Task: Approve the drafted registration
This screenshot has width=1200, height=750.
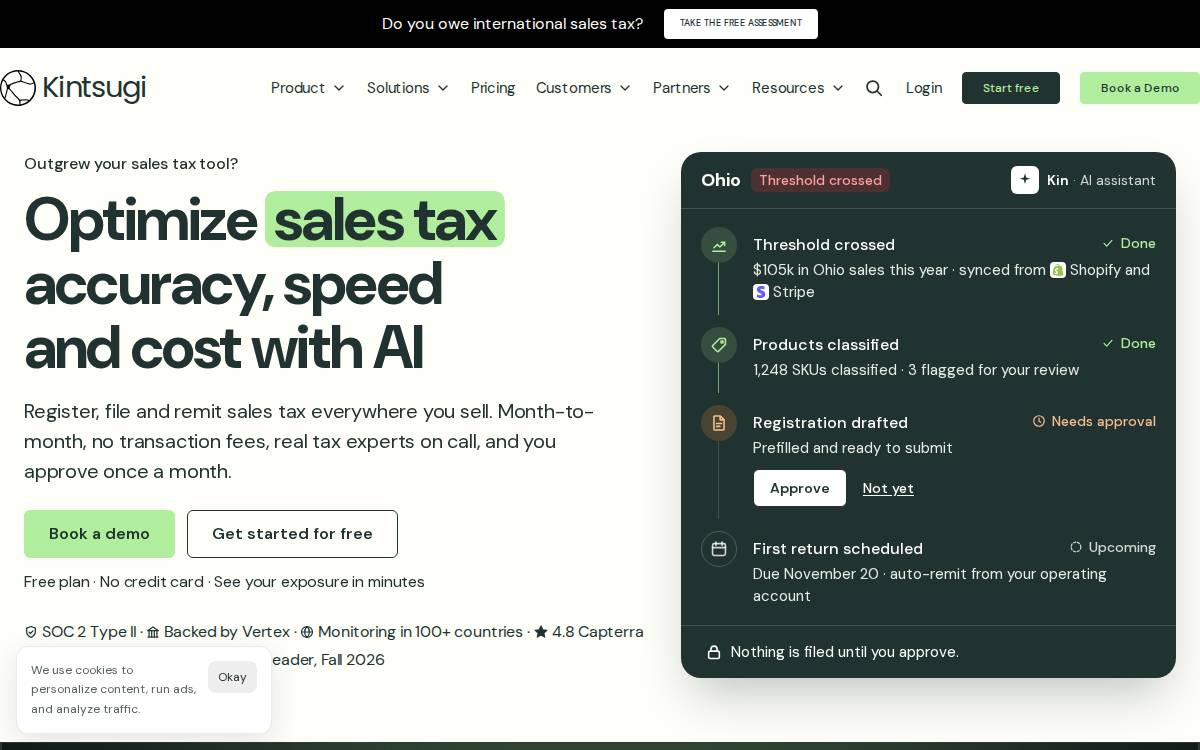Action: pos(800,488)
